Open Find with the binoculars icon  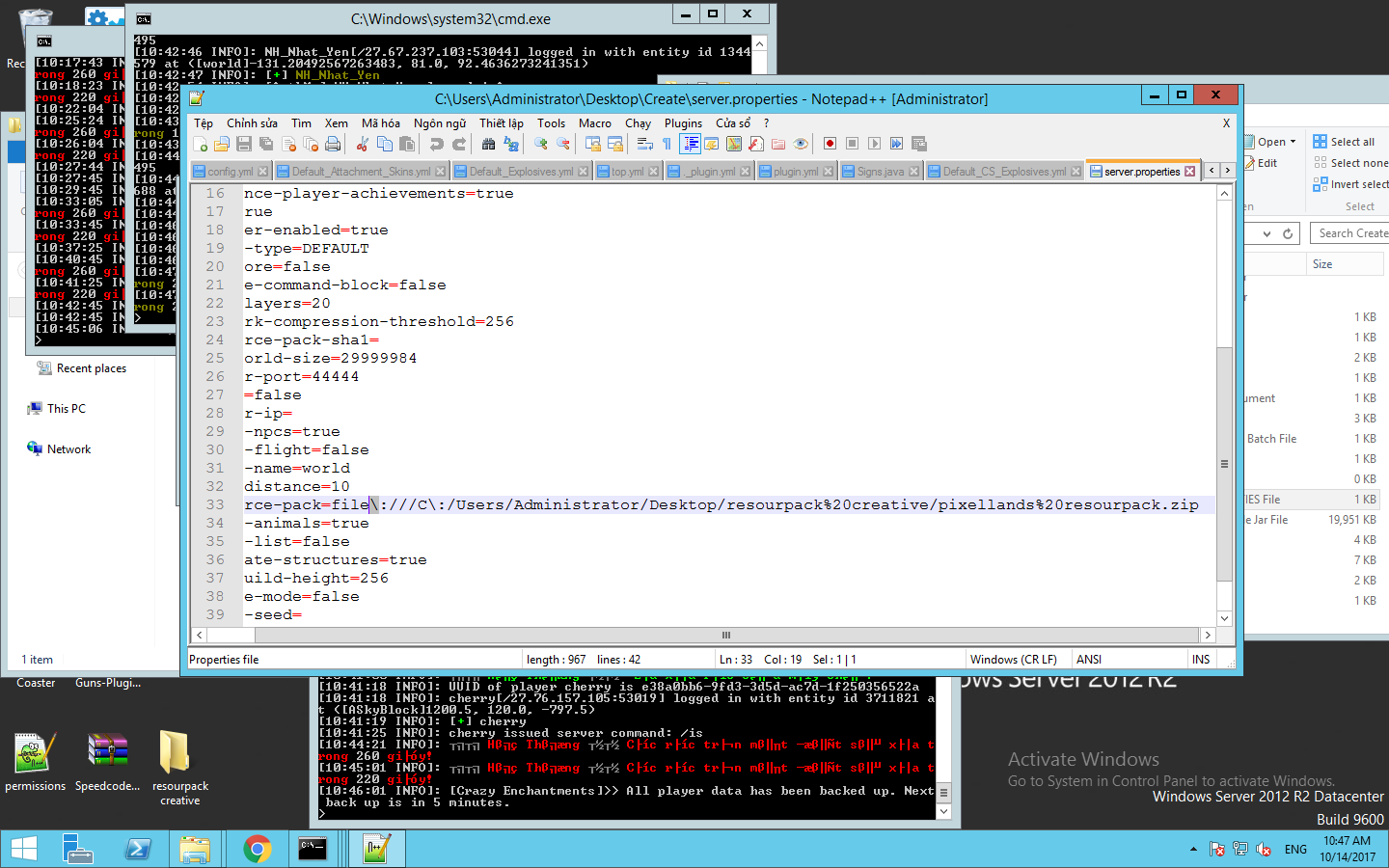point(488,144)
